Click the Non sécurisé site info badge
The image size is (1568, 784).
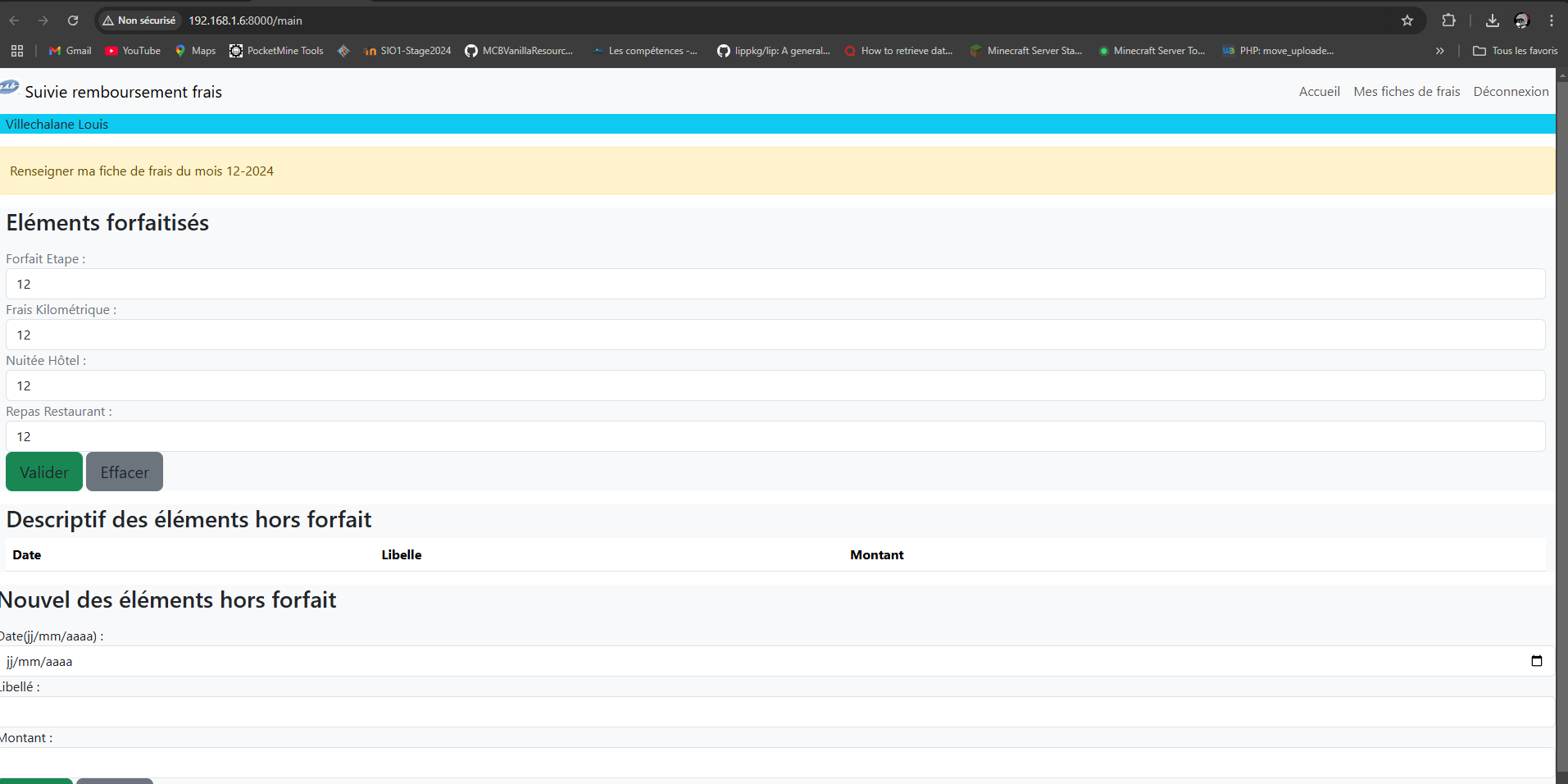click(x=139, y=21)
